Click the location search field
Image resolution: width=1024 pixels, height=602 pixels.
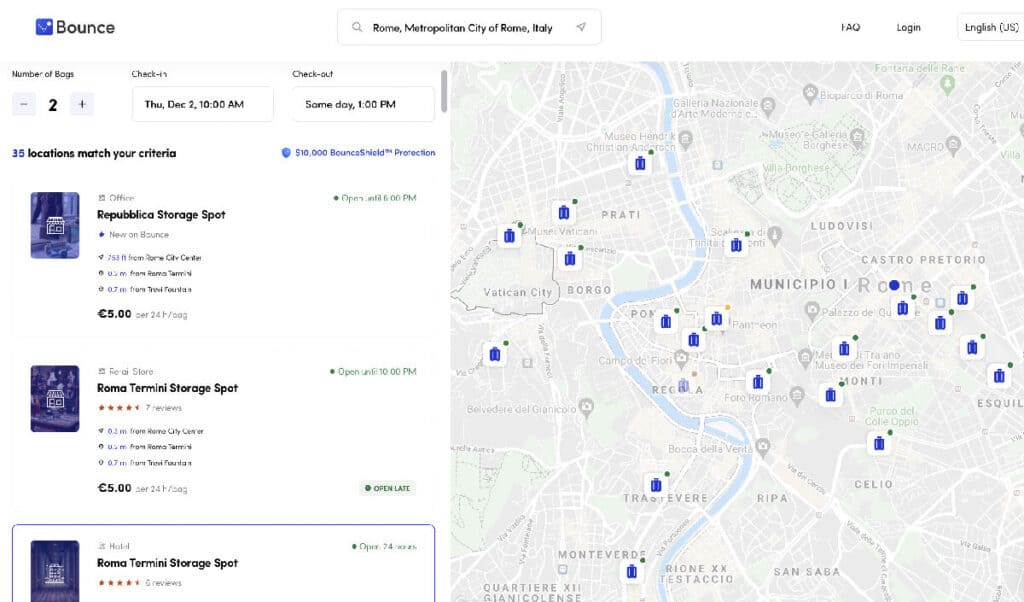pyautogui.click(x=462, y=28)
